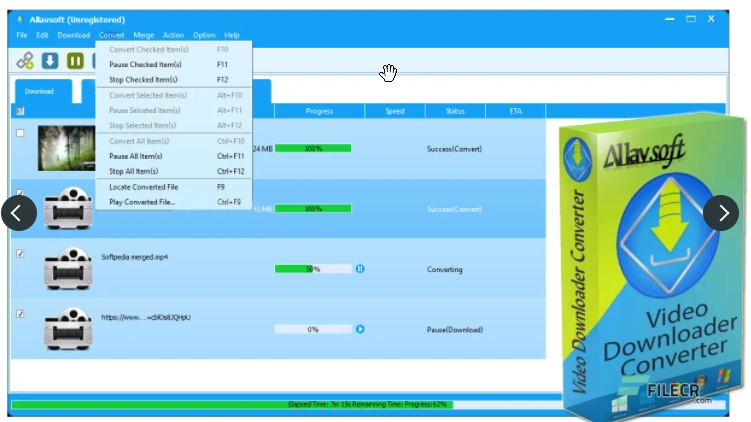Click the green pause toolbar icon

[75, 61]
